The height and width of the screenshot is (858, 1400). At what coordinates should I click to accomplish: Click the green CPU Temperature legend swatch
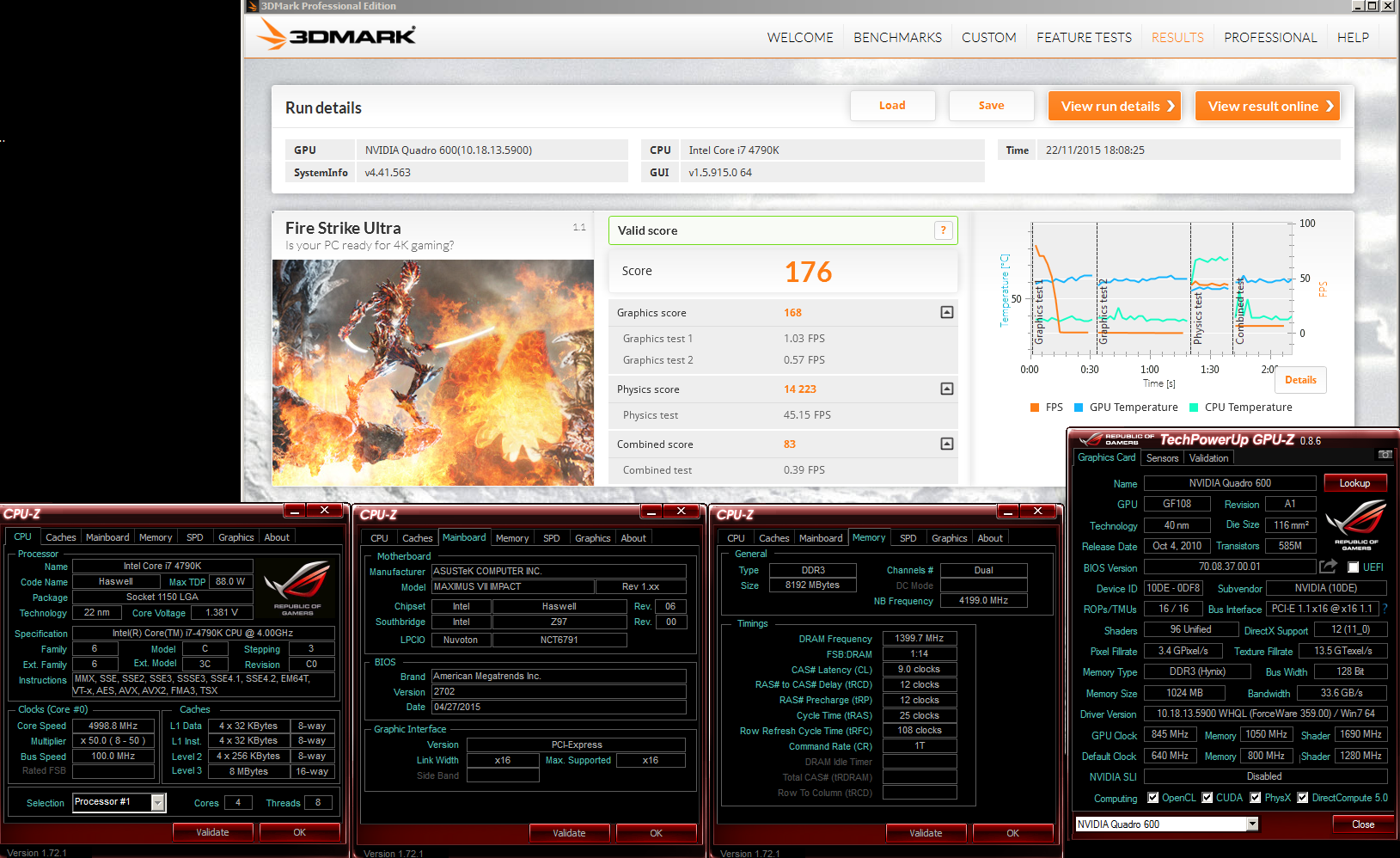pos(1194,408)
